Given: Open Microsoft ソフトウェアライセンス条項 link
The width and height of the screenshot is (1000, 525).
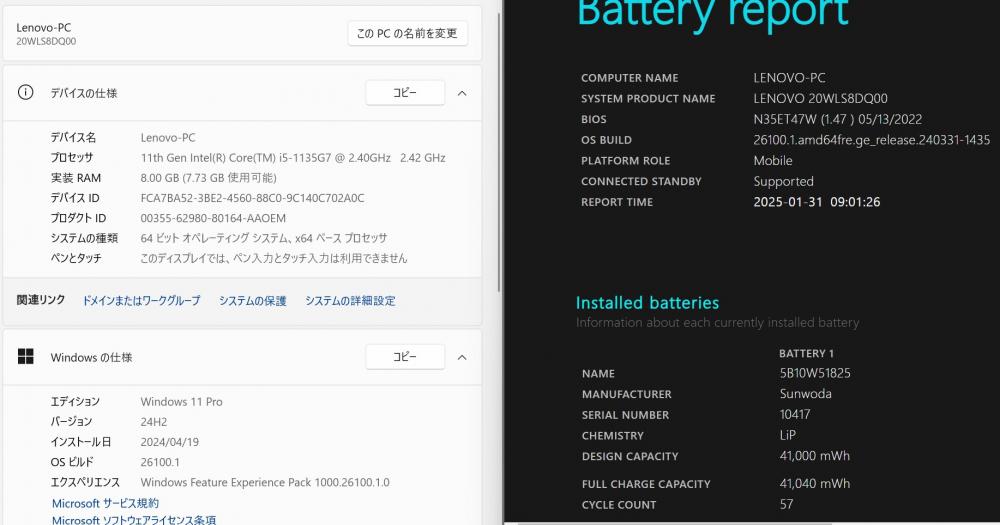Looking at the screenshot, I should (x=134, y=520).
